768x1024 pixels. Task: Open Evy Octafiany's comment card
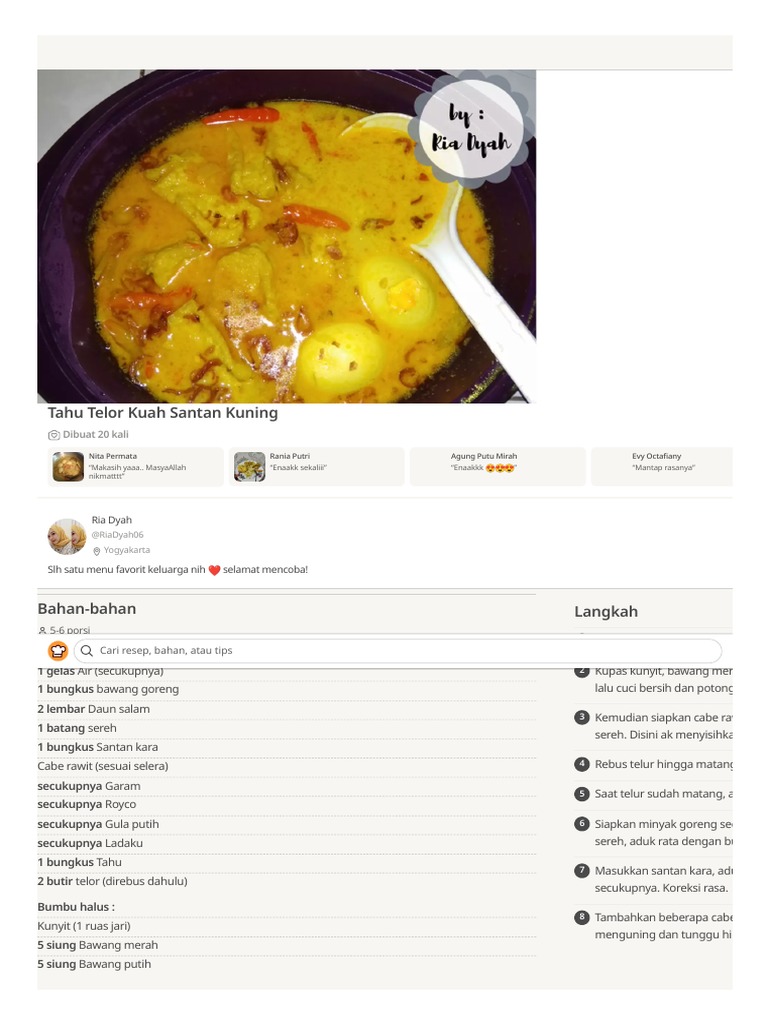[662, 466]
